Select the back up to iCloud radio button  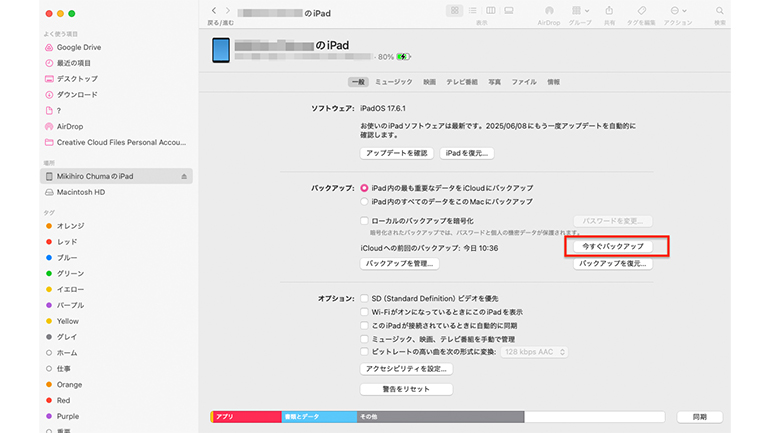tap(364, 188)
